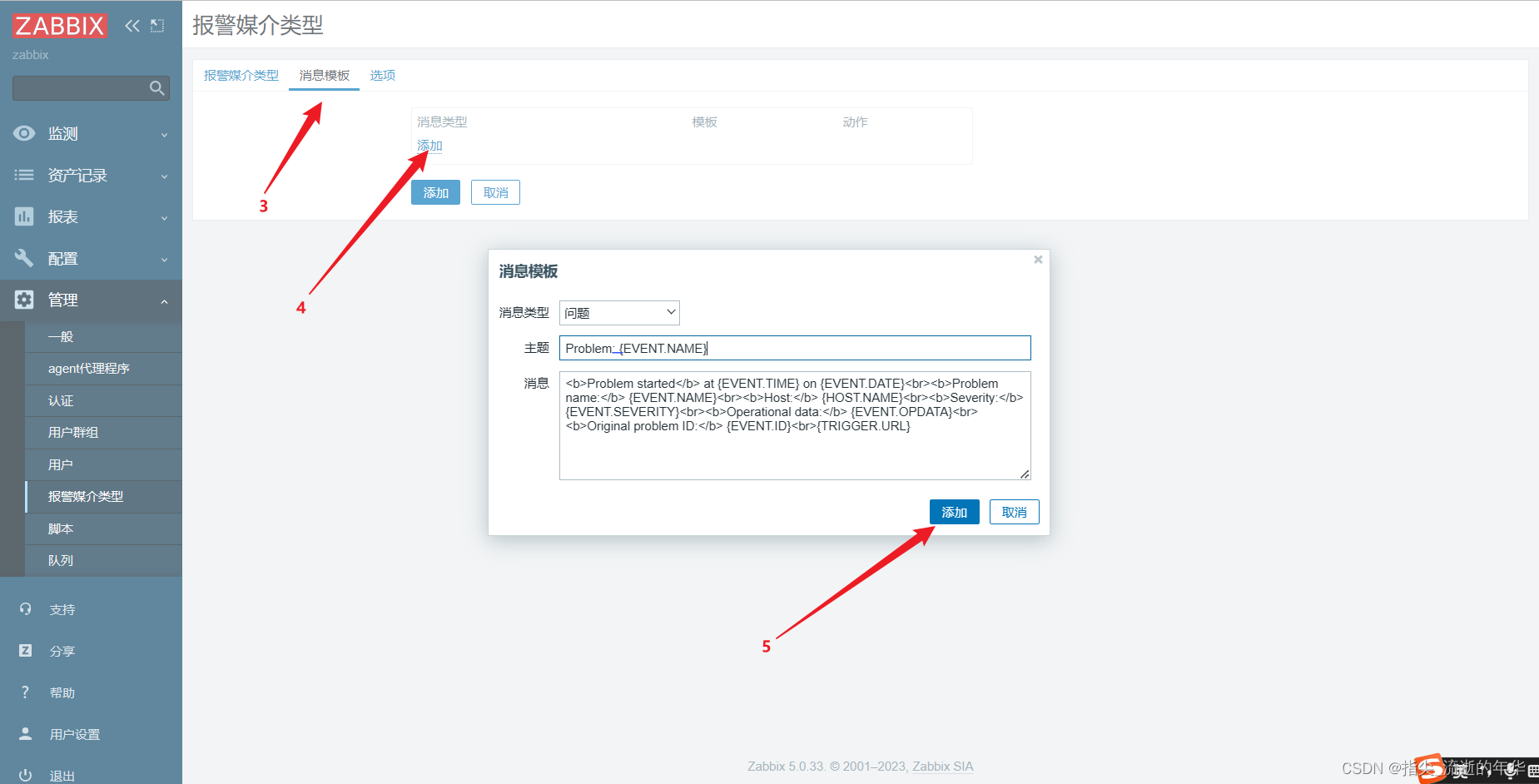
Task: Click the Inventory list icon
Action: [24, 175]
